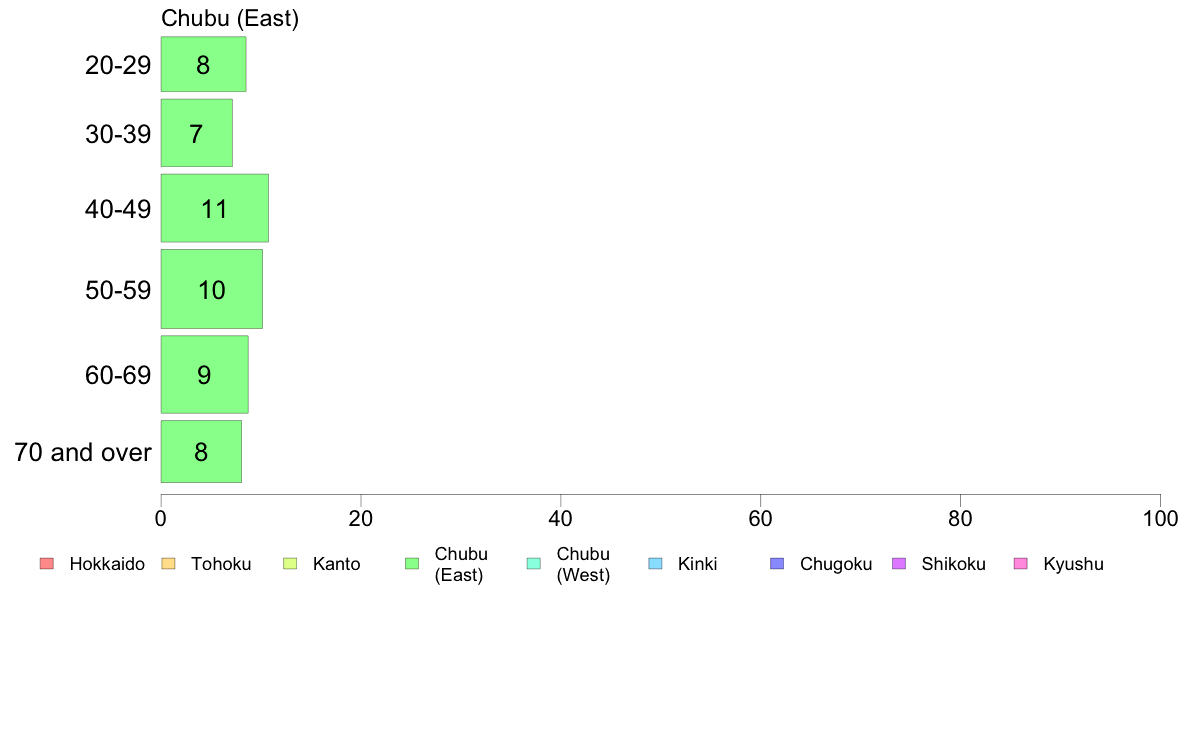Click the 100 tick on the x-axis
The width and height of the screenshot is (1188, 736).
coord(1160,518)
